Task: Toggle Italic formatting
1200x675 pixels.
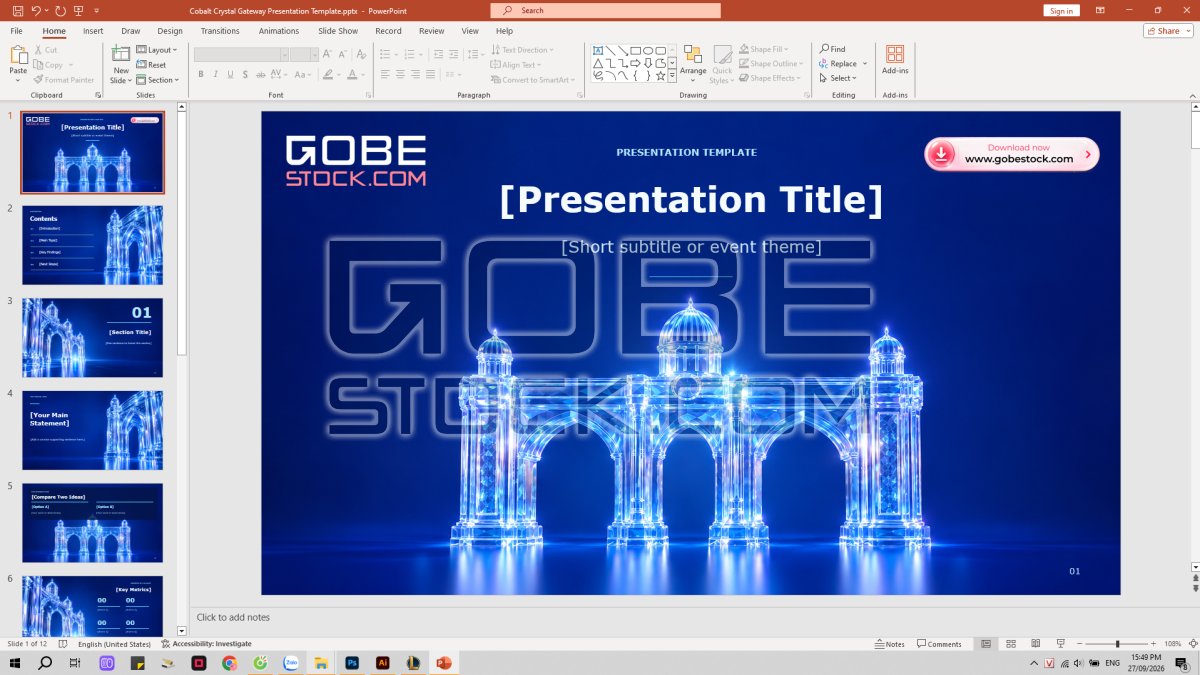Action: coord(216,74)
